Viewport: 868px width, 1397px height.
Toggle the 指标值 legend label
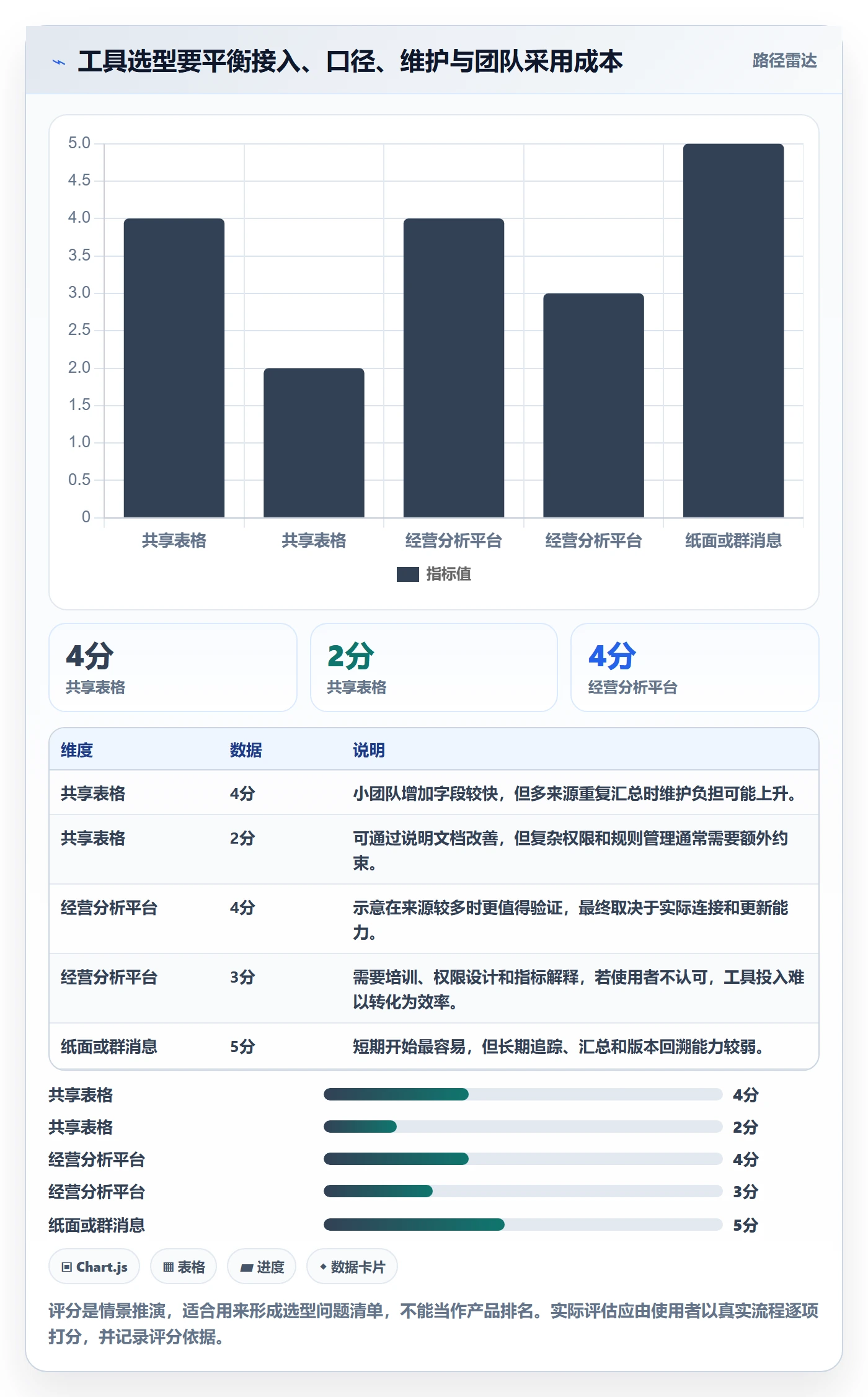coord(449,574)
